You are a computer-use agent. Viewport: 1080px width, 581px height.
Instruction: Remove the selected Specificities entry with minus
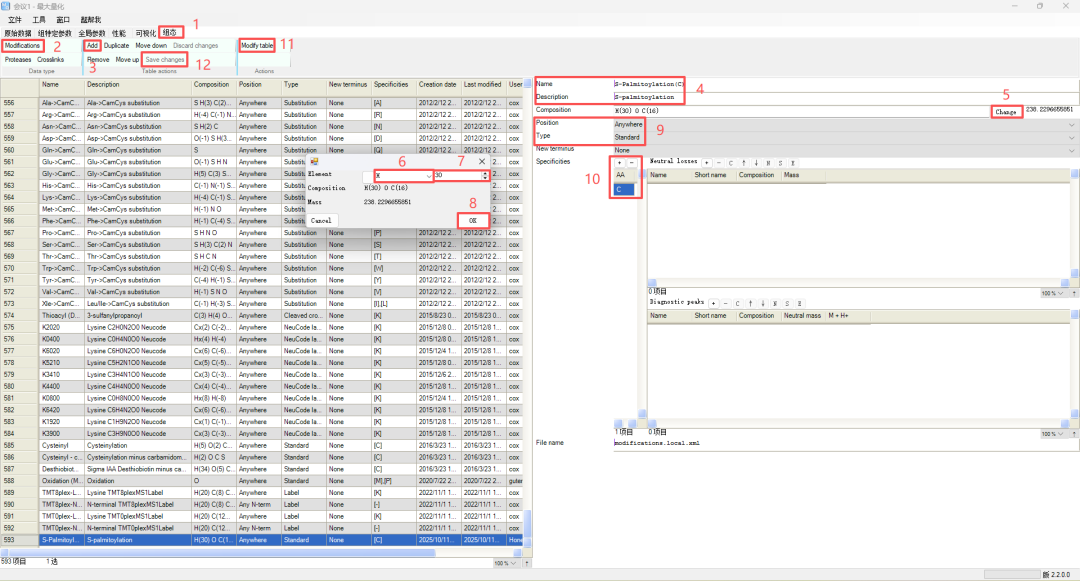click(x=632, y=163)
